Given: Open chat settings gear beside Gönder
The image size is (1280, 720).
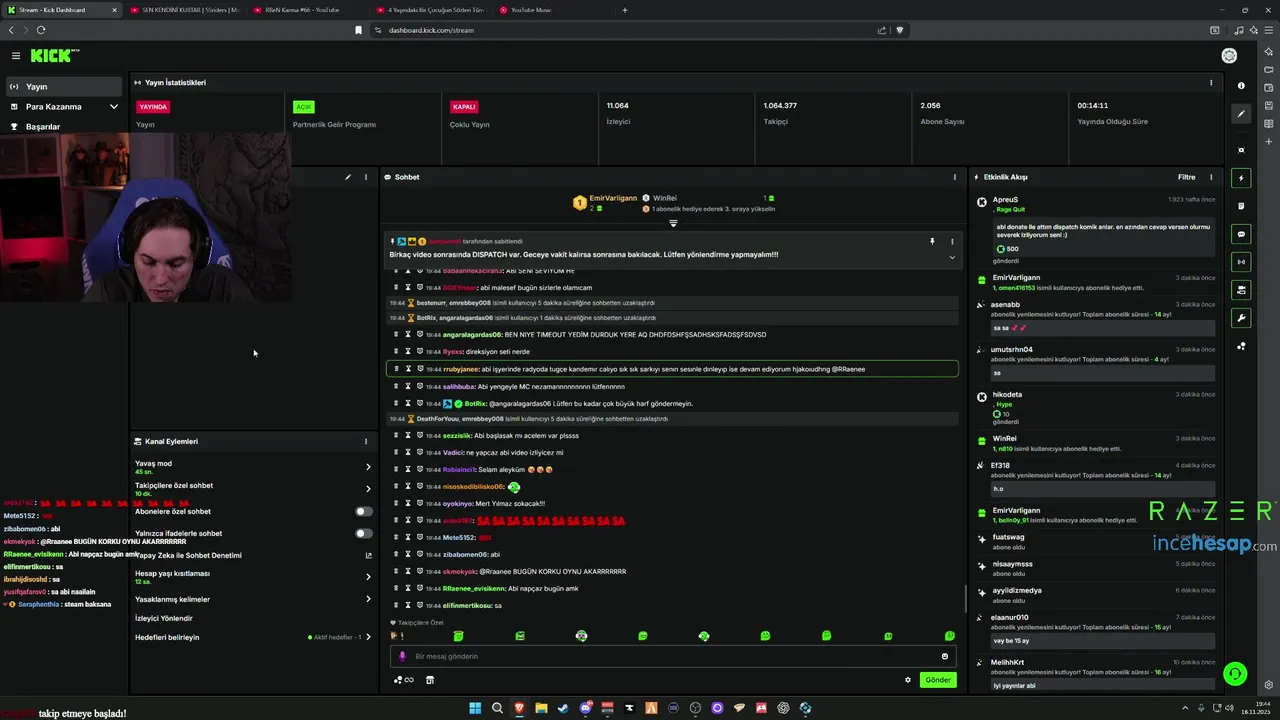Looking at the screenshot, I should pos(908,680).
